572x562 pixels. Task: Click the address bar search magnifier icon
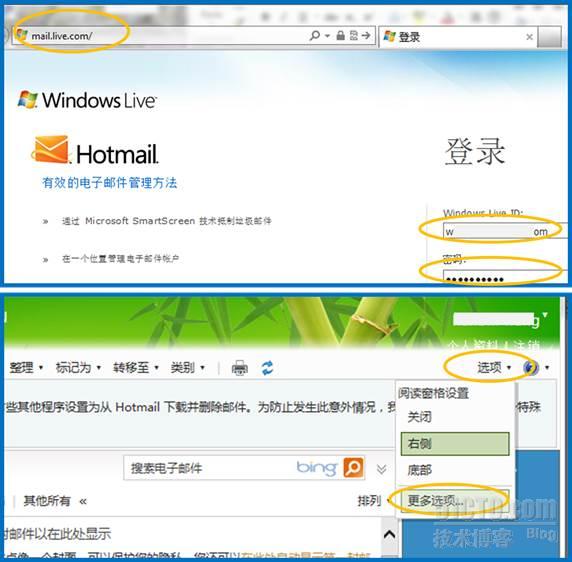point(315,35)
